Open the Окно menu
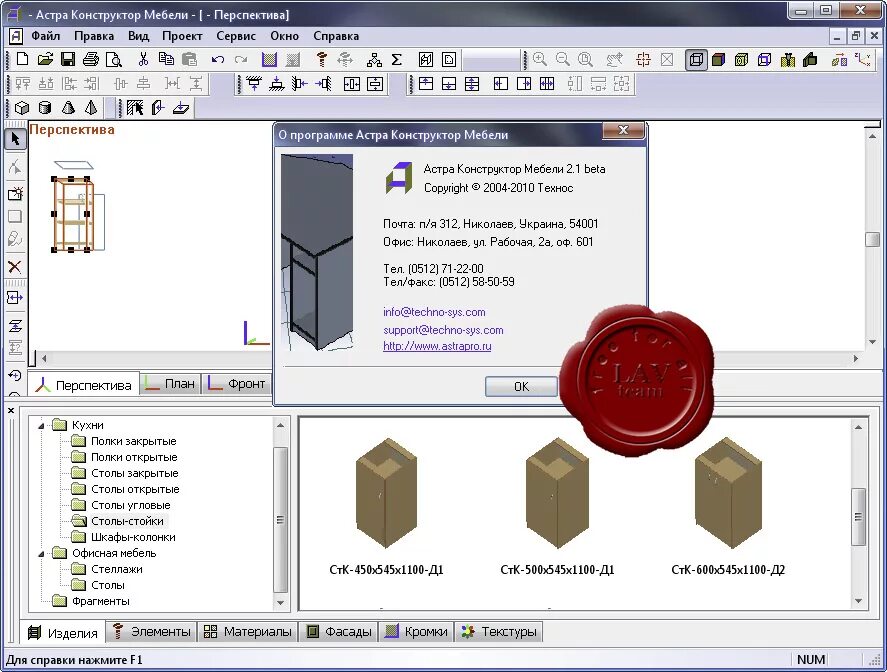887x672 pixels. pos(284,36)
